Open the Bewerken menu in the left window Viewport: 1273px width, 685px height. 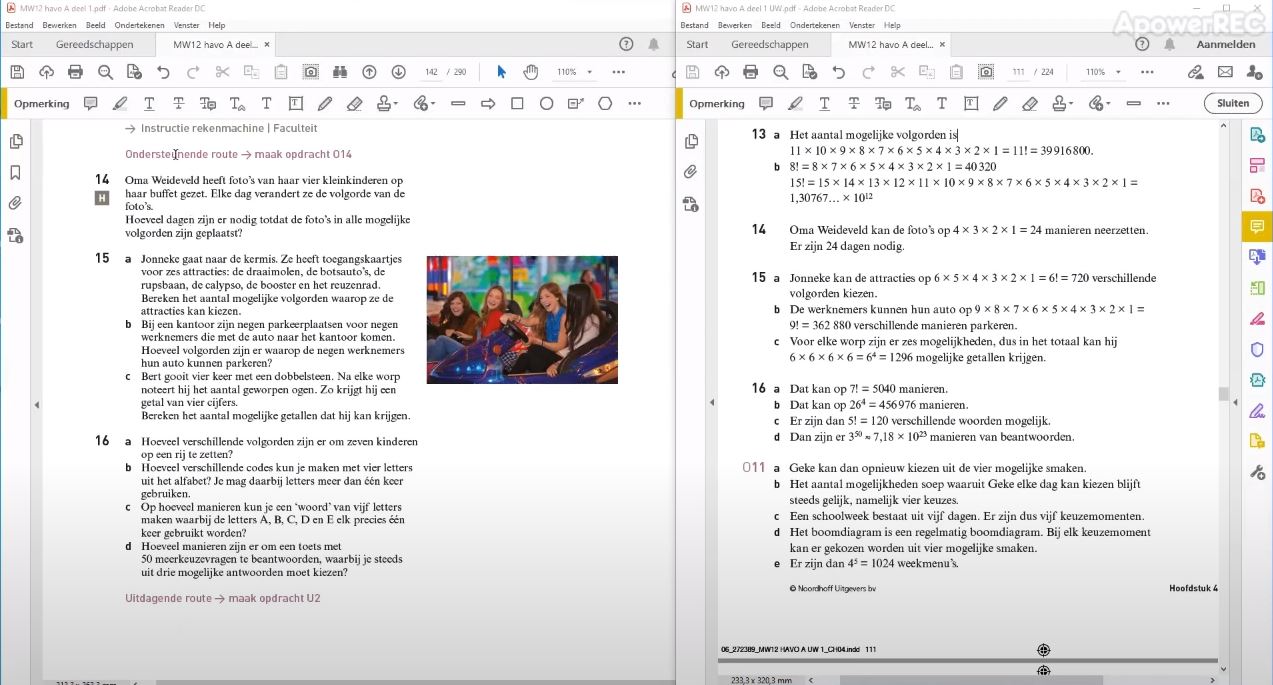click(60, 25)
